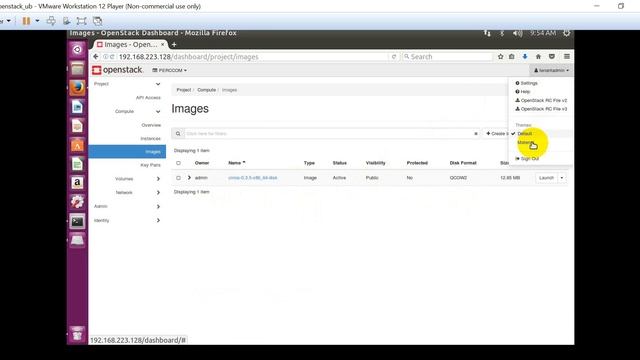The width and height of the screenshot is (640, 360).
Task: Open Firefox downloads arrow icon
Action: point(525,57)
